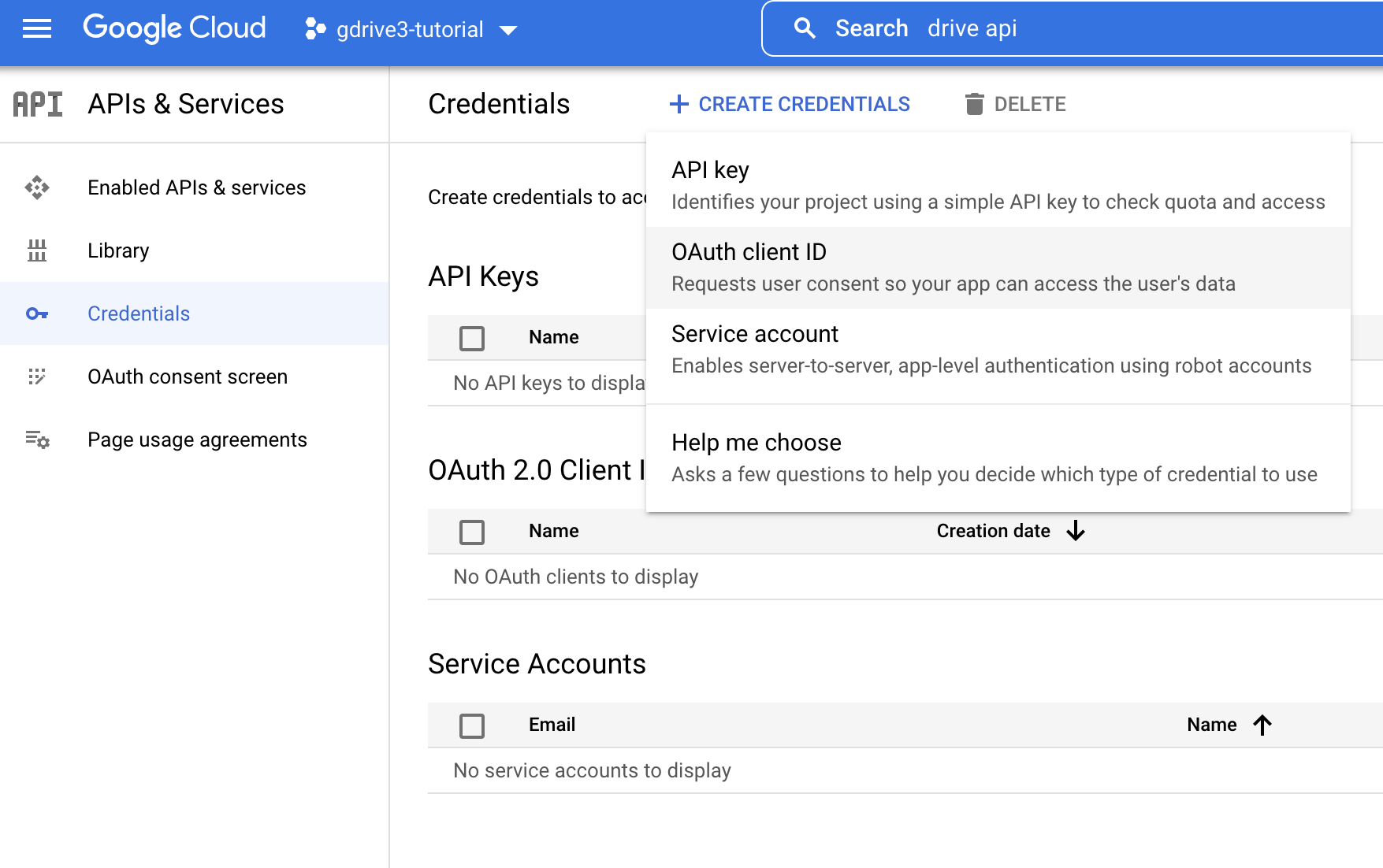
Task: Choose OAuth client ID option
Action: tap(998, 268)
